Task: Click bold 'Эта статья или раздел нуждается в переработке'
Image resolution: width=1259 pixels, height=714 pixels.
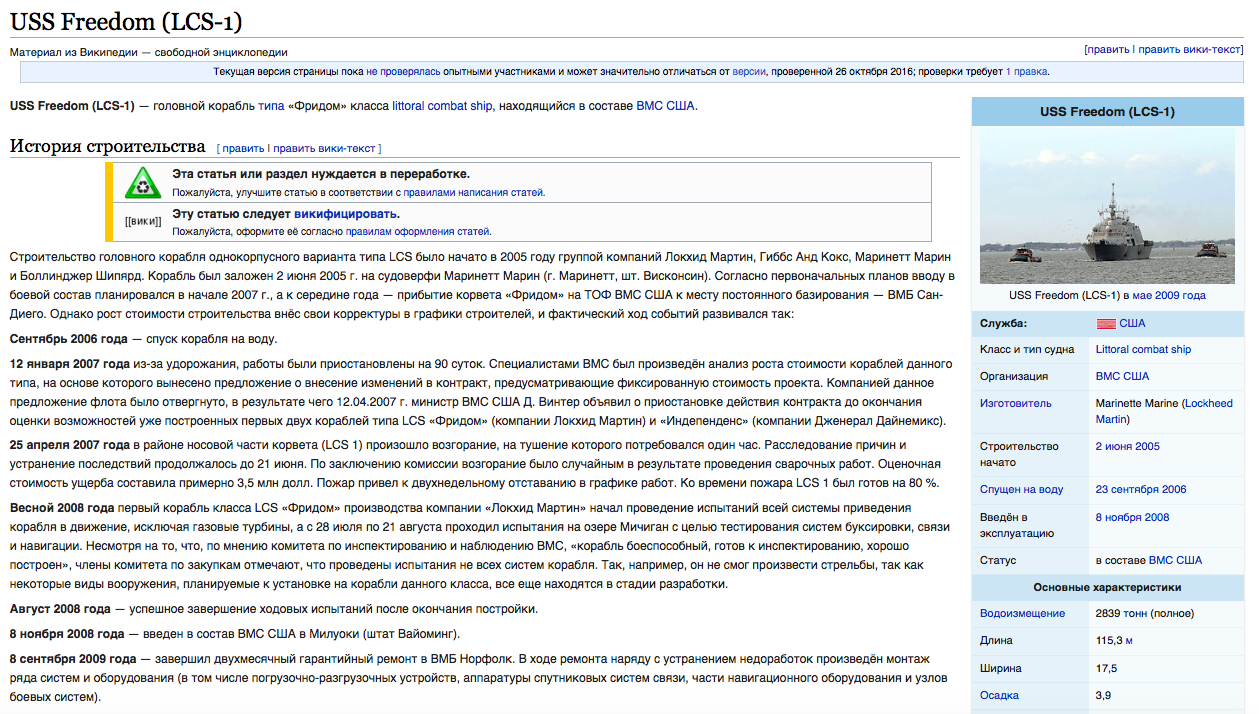Action: click(x=321, y=174)
